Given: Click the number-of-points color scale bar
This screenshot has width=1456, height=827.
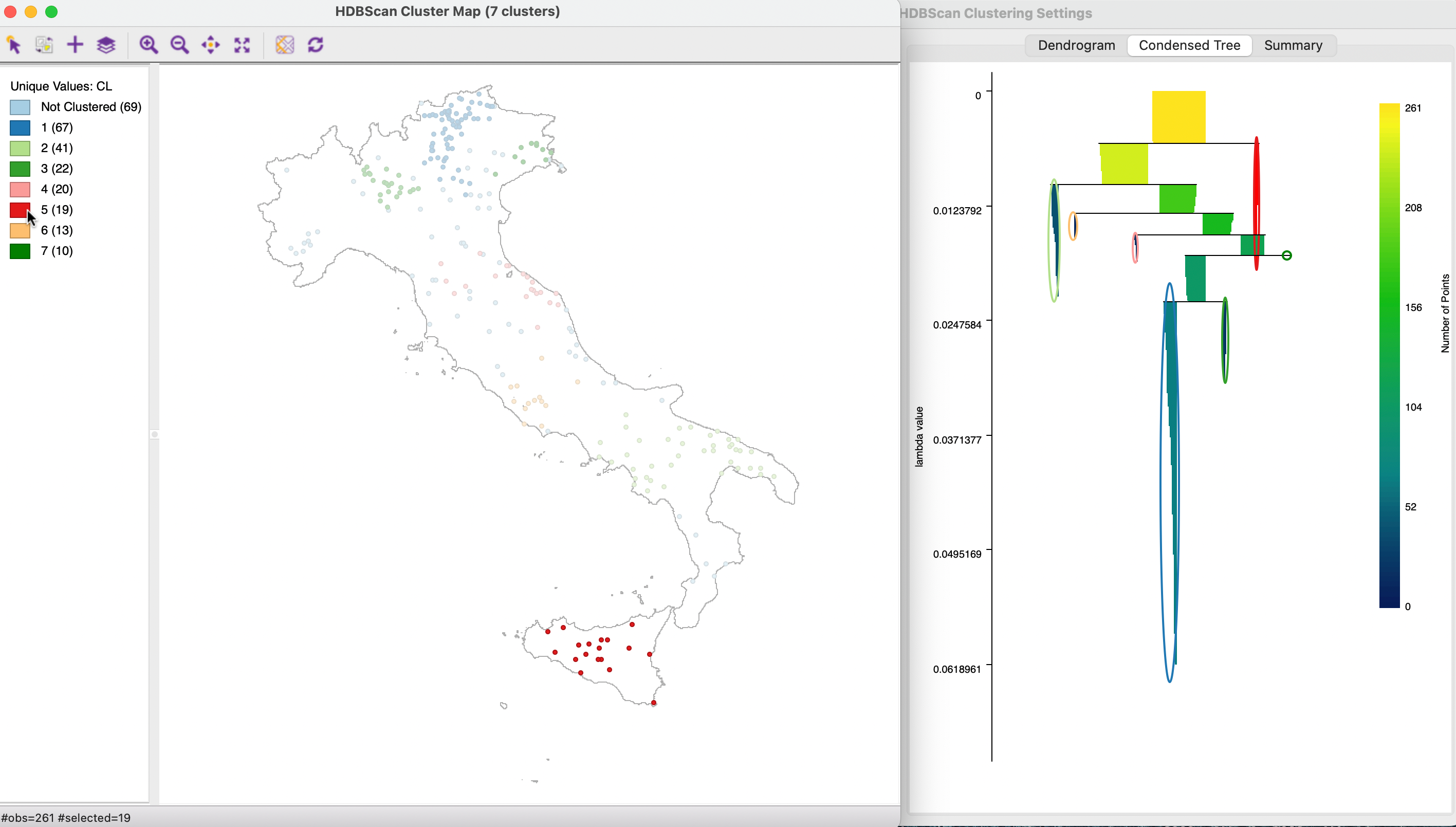Looking at the screenshot, I should point(1389,356).
